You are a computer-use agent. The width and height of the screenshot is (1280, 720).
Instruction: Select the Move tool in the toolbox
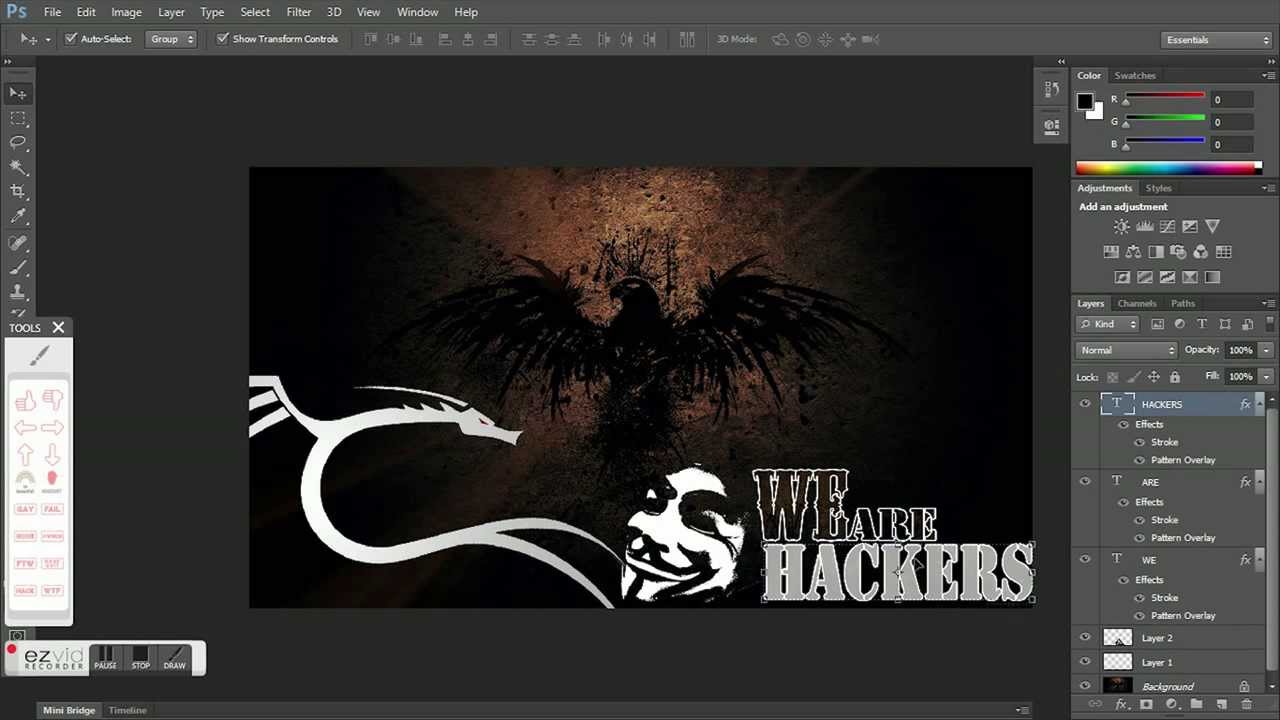(18, 93)
